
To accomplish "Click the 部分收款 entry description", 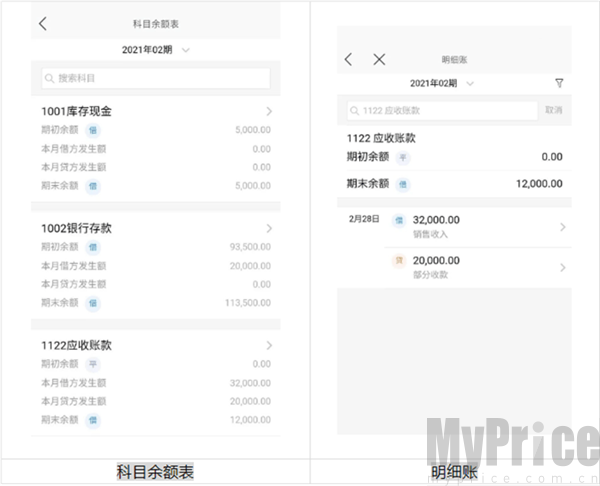I will click(x=430, y=275).
